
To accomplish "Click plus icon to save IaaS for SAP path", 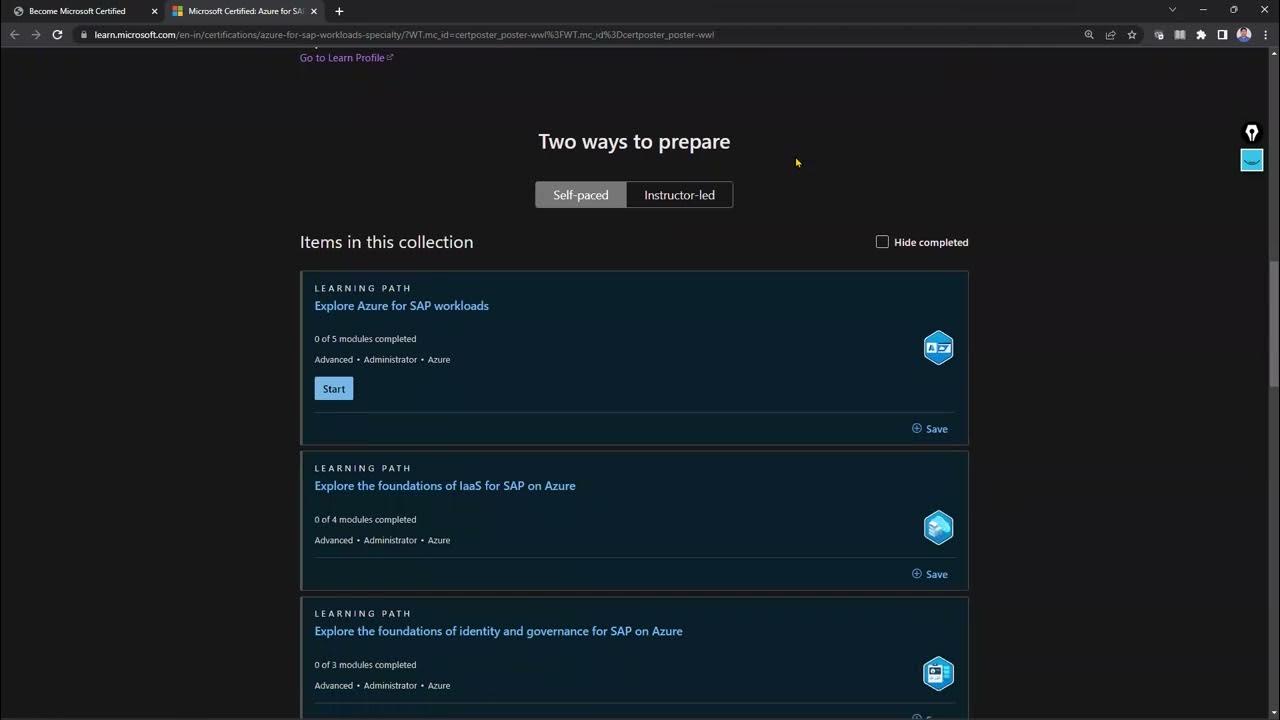I will pos(917,574).
